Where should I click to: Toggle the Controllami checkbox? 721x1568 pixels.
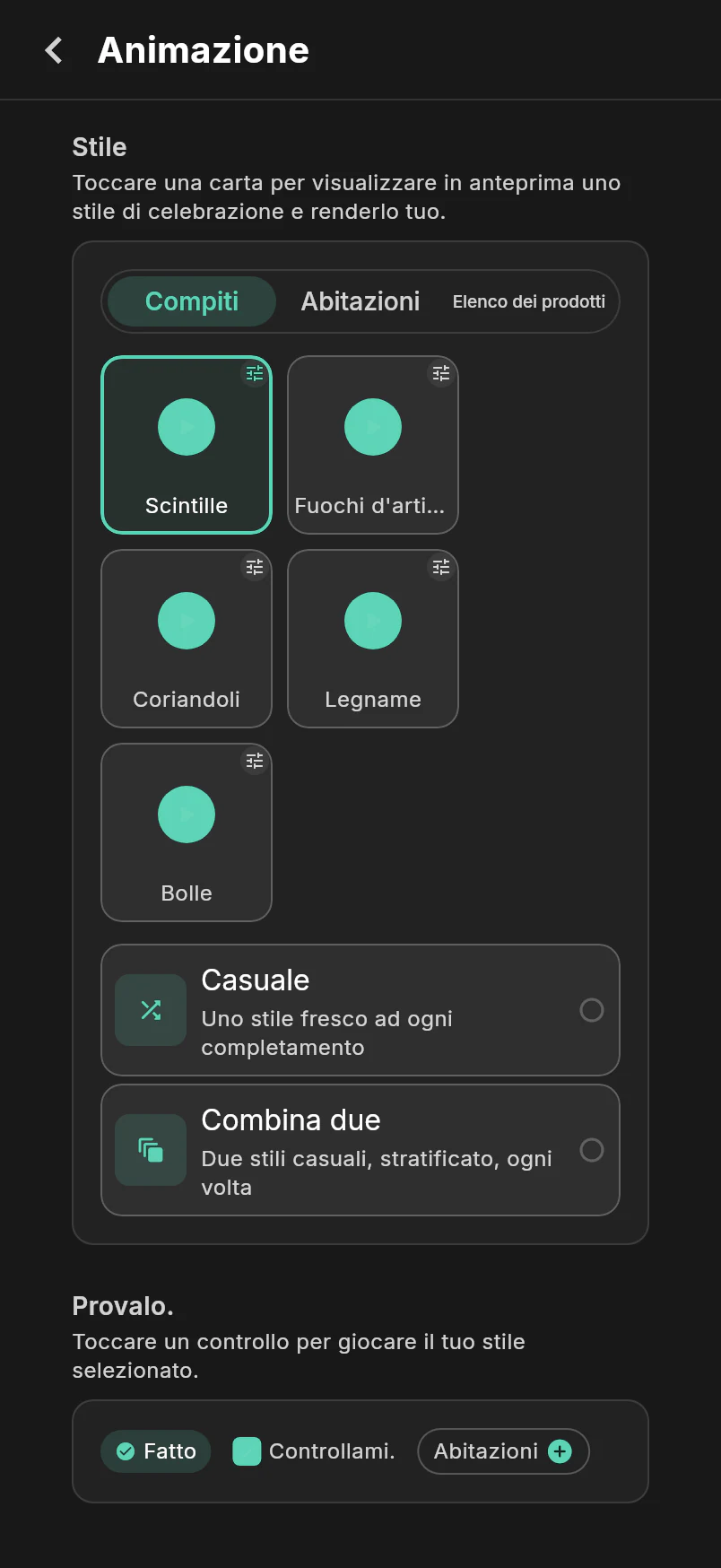click(247, 1451)
